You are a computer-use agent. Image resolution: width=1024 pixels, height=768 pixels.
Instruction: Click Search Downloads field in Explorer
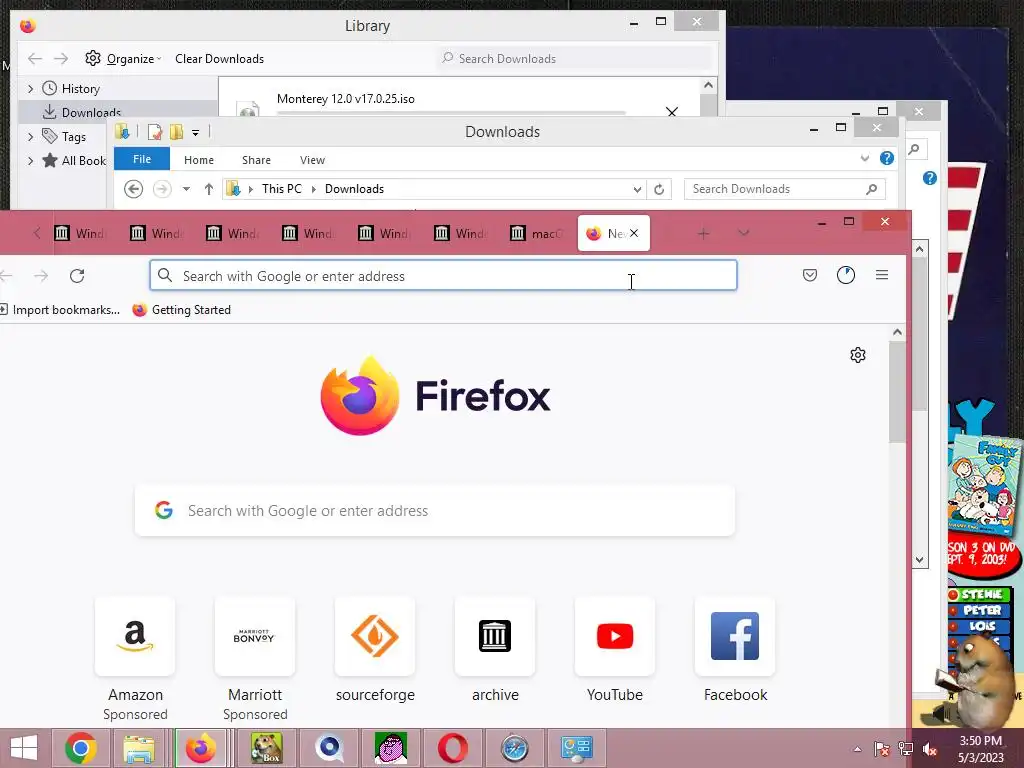coord(784,189)
